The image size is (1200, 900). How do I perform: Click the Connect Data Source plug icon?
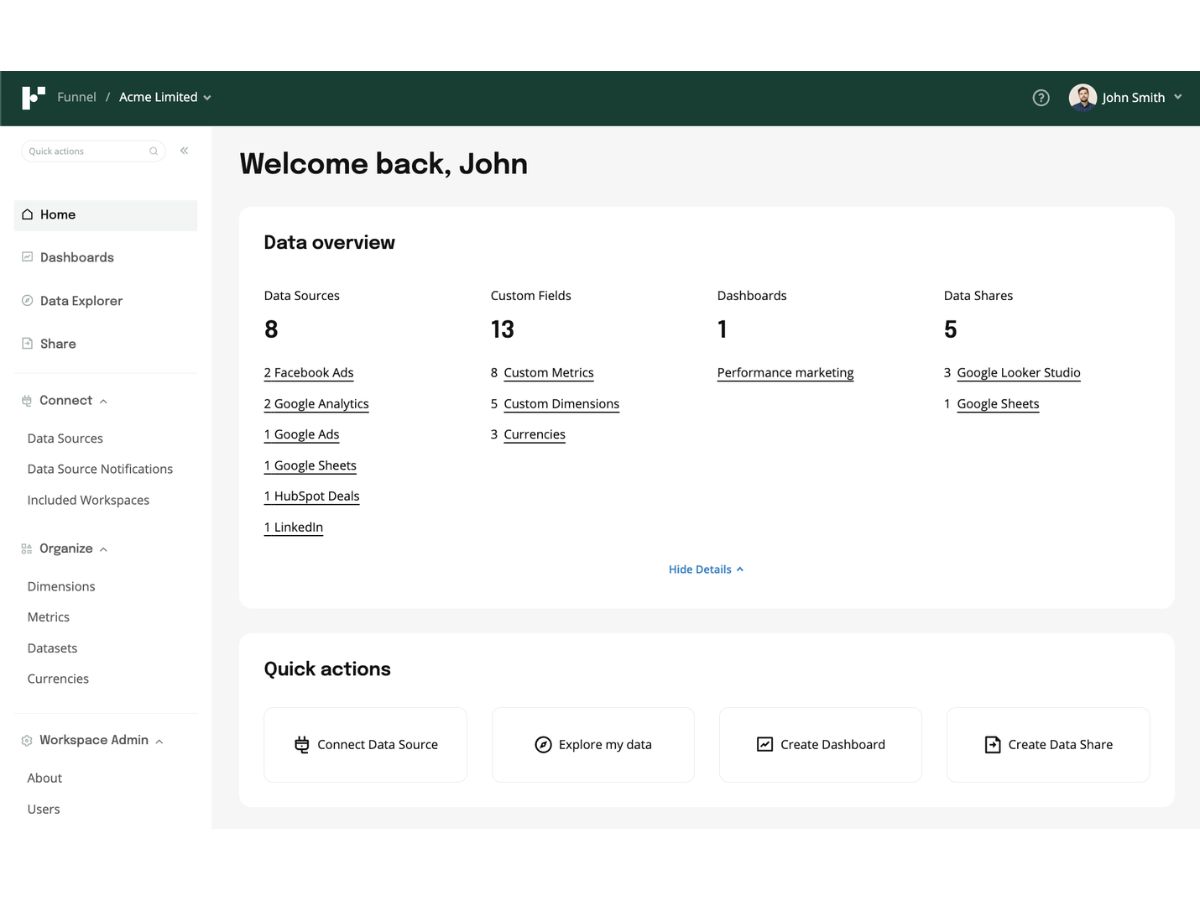pos(302,745)
